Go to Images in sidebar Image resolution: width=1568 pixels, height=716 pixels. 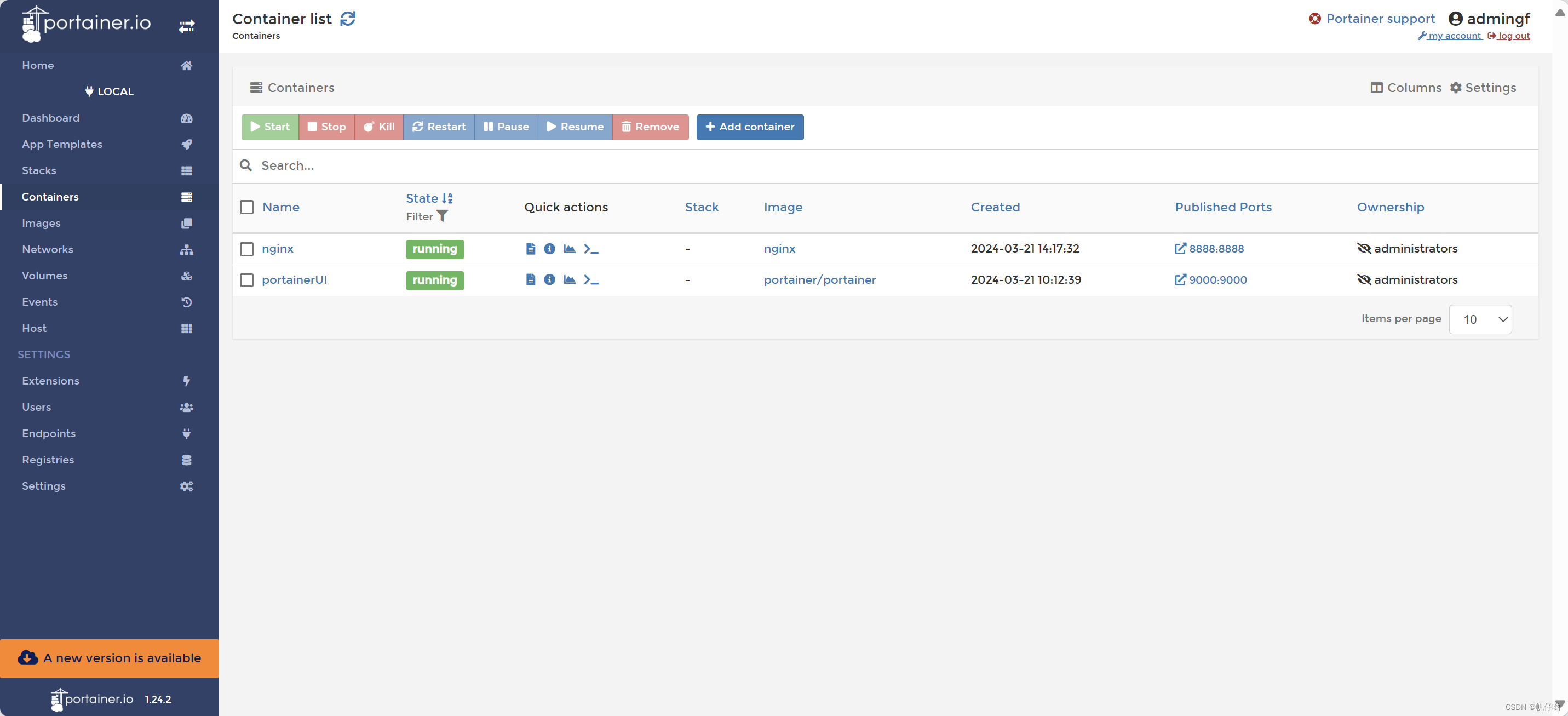[x=42, y=223]
